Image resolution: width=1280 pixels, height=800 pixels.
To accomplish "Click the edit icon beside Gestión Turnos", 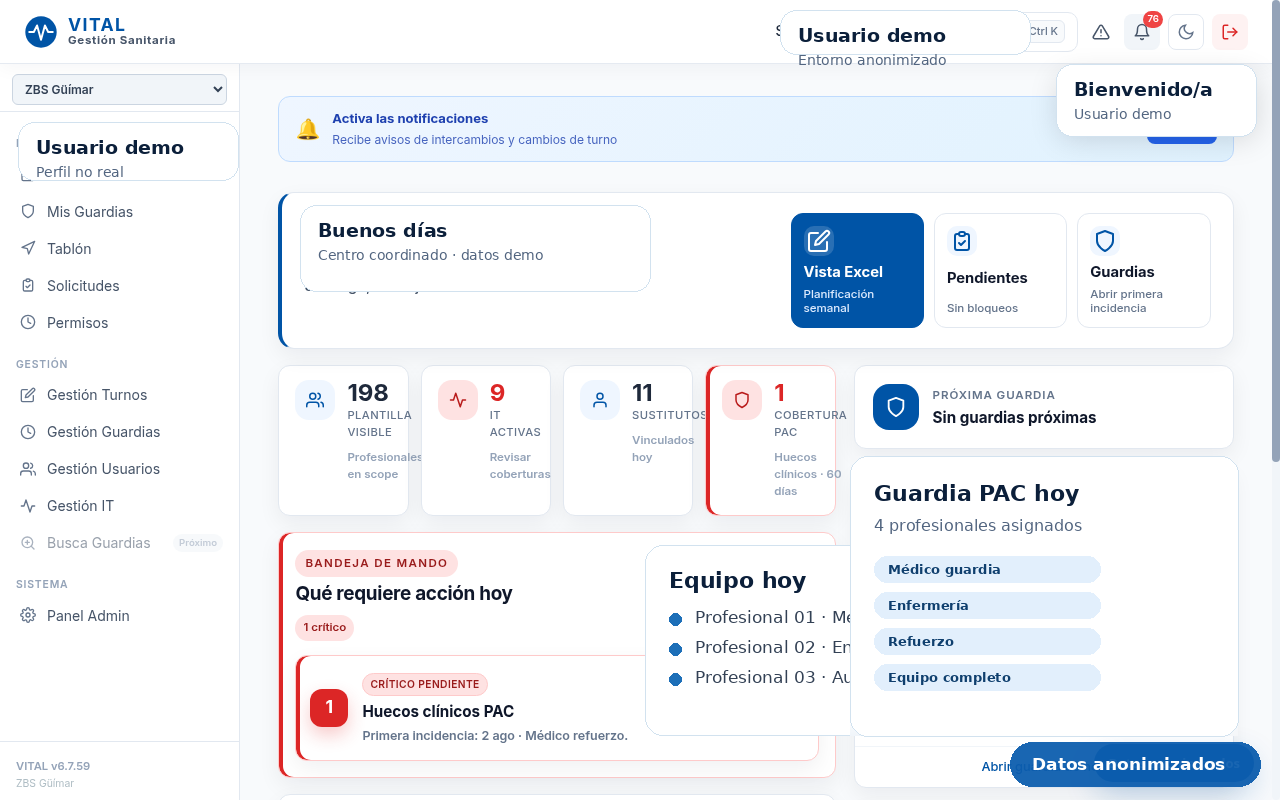I will tap(28, 395).
